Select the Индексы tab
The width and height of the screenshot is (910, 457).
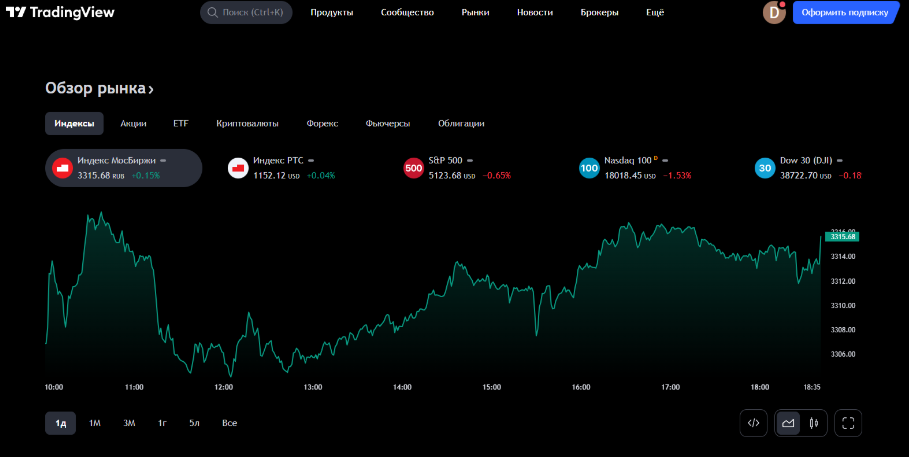click(74, 123)
